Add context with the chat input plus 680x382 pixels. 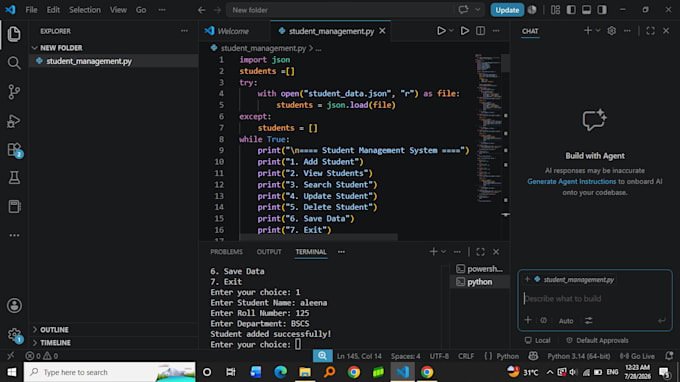528,320
